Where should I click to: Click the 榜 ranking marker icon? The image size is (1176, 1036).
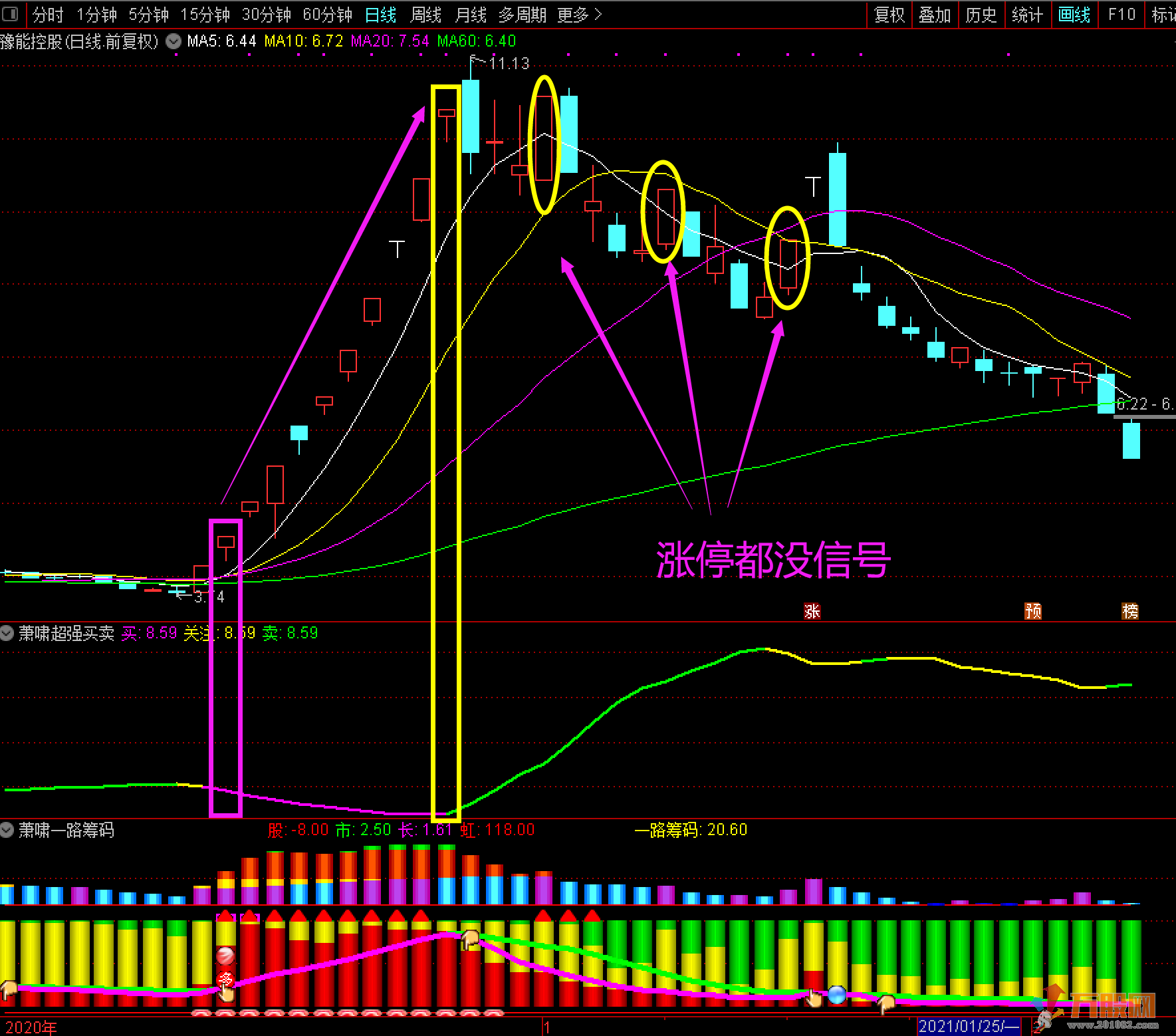[1129, 611]
